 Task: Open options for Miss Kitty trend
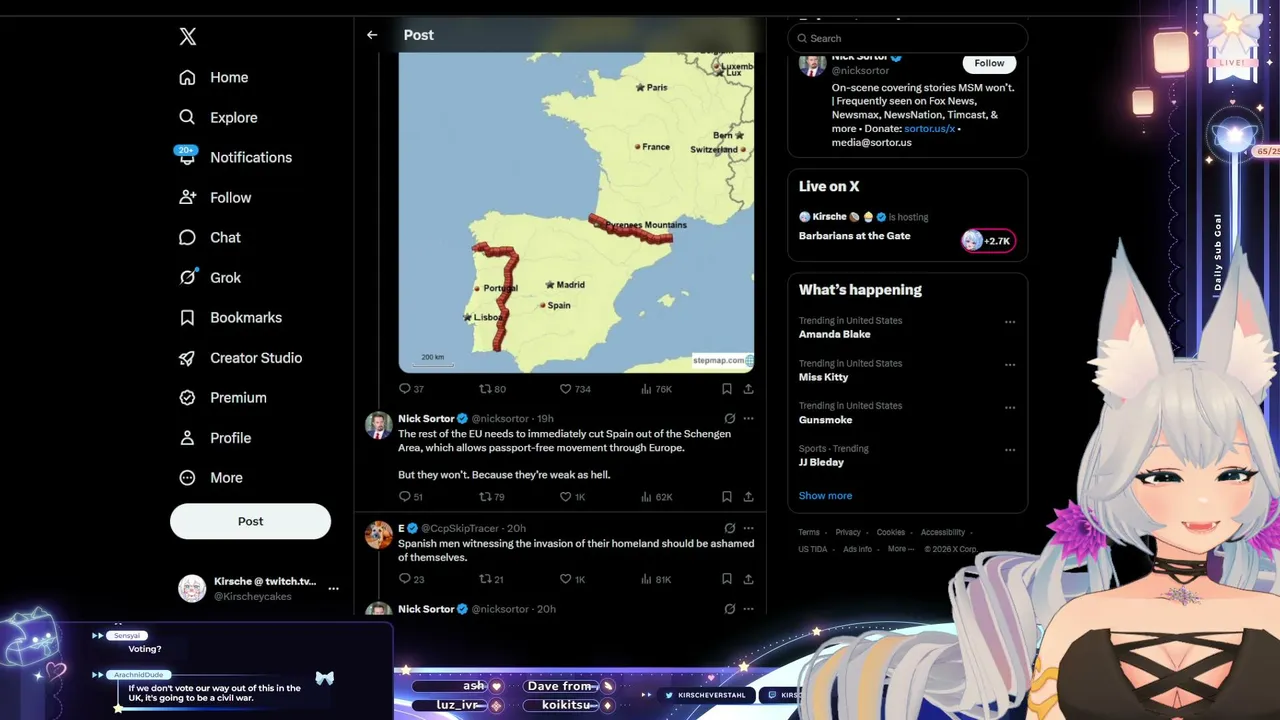click(1010, 365)
